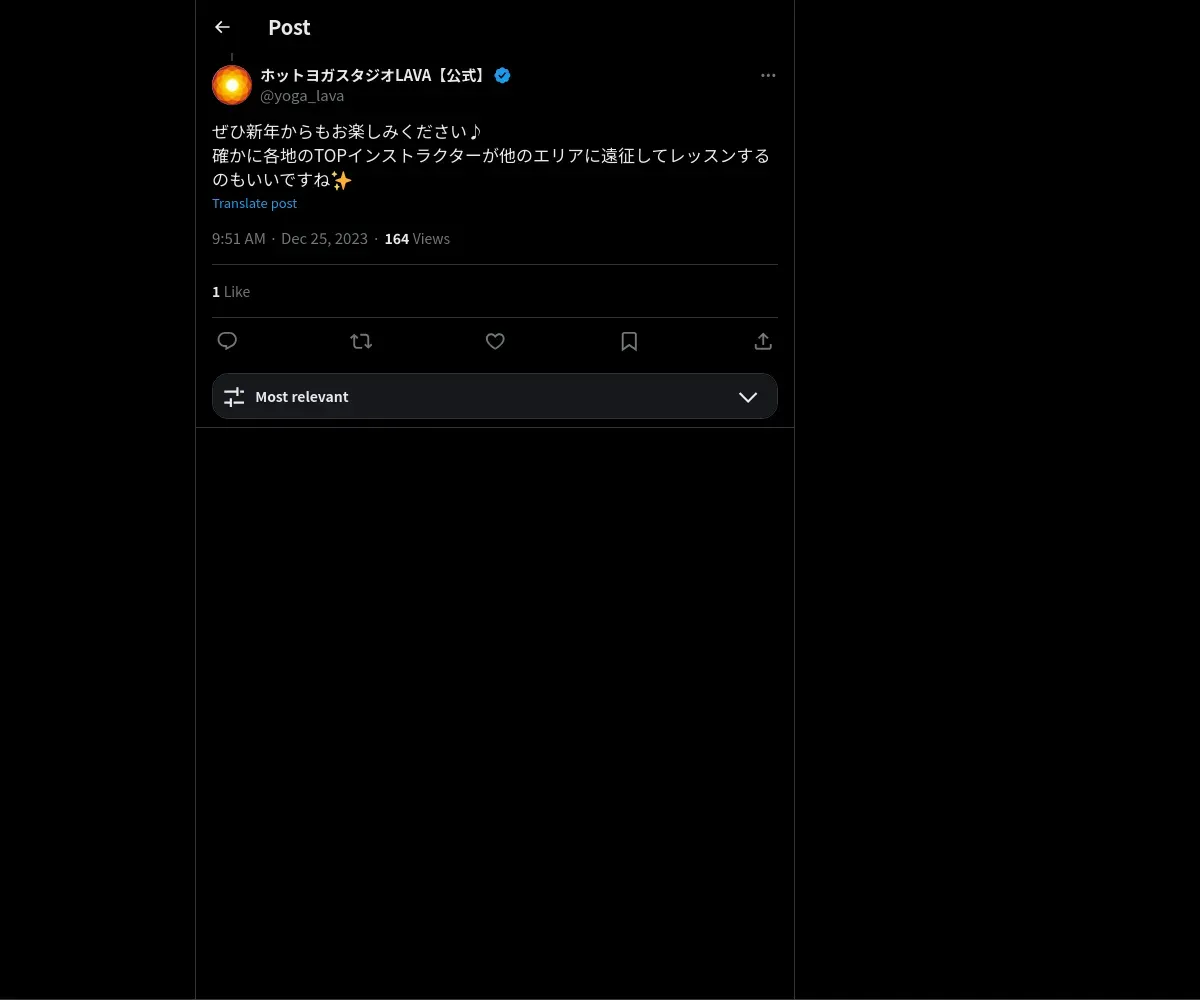1200x1000 pixels.
Task: Click the Post page heading
Action: (x=289, y=27)
